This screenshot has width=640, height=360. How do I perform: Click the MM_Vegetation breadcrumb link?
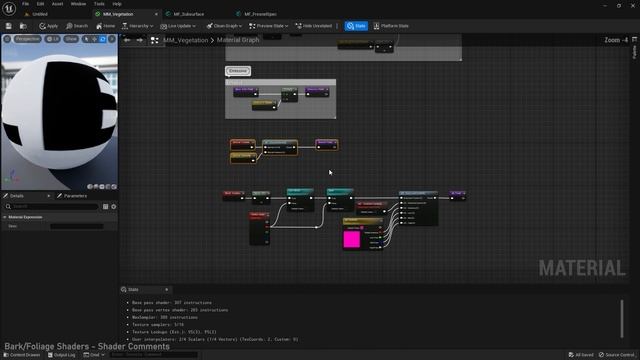click(x=185, y=40)
